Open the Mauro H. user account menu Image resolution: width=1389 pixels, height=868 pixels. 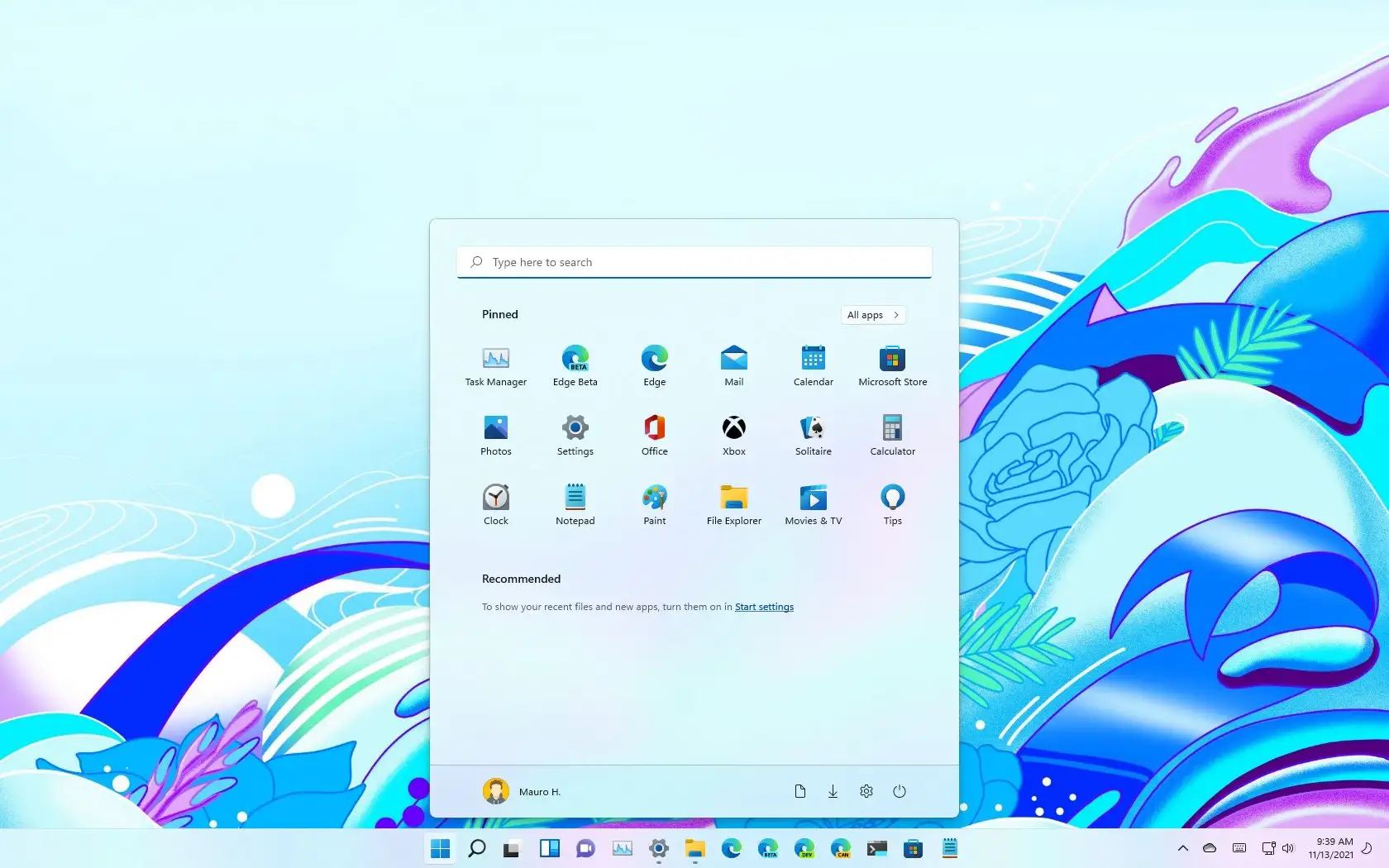click(x=522, y=791)
